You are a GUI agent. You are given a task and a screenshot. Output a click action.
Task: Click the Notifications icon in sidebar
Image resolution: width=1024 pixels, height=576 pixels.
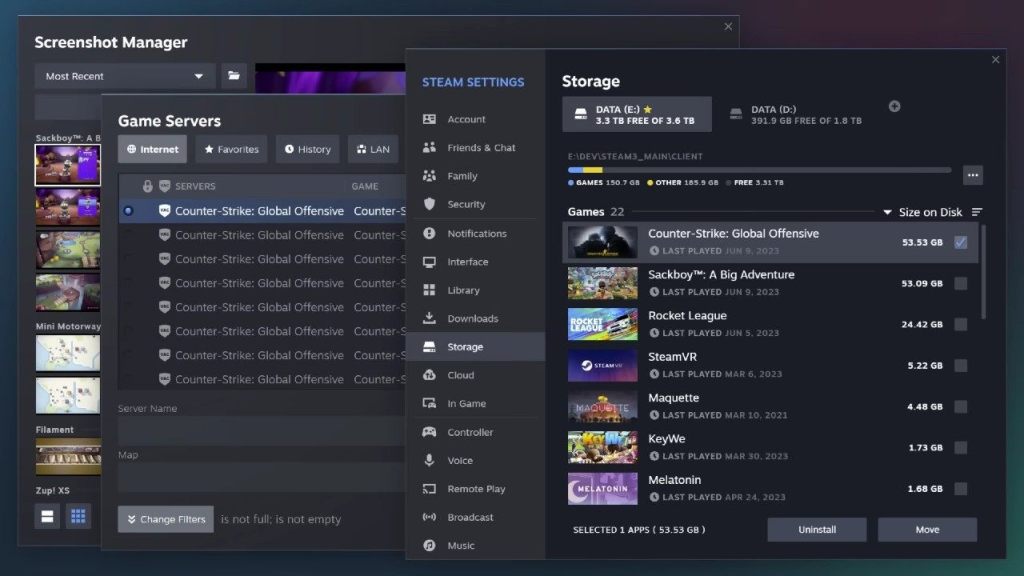429,233
